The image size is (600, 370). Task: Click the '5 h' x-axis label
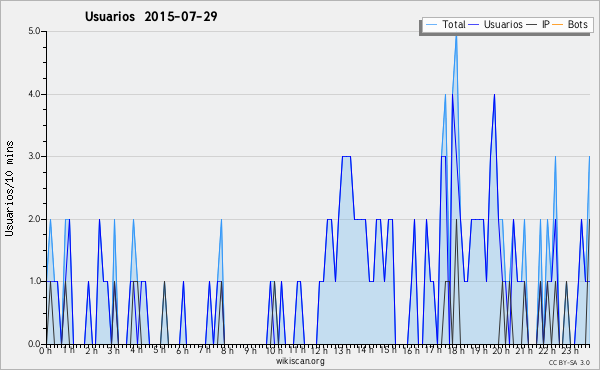[160, 350]
